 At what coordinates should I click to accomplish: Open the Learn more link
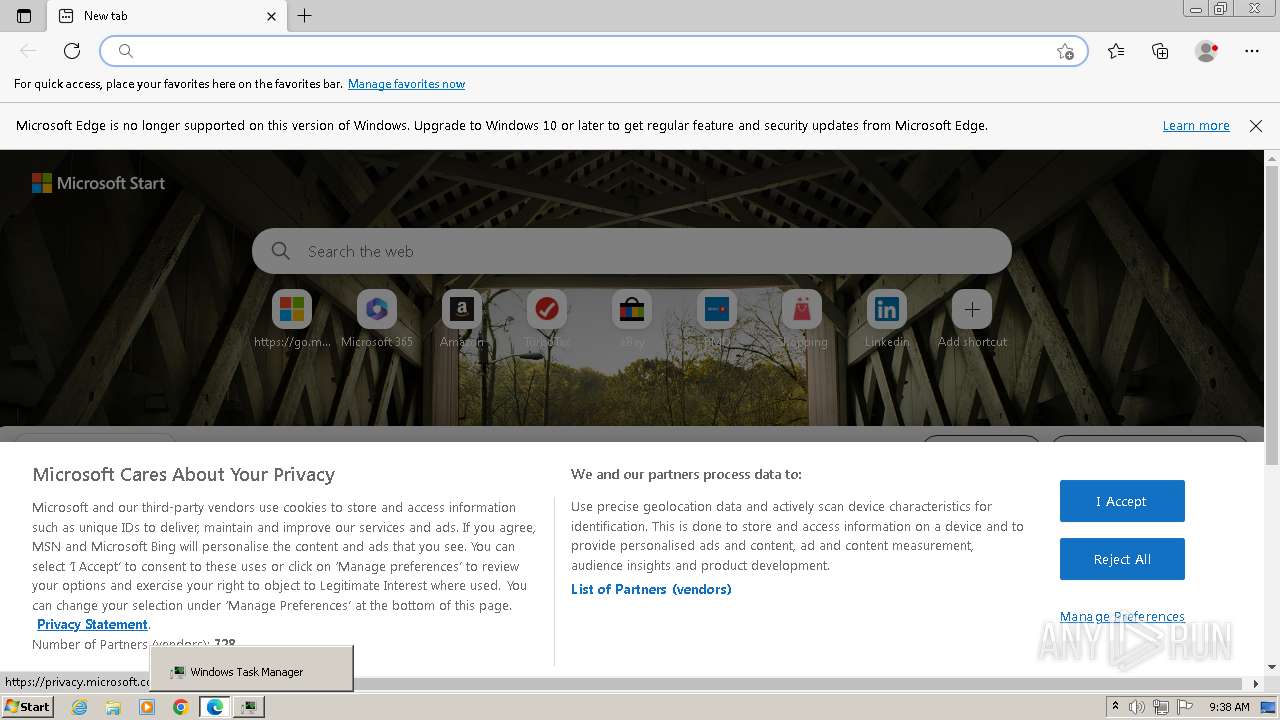point(1196,126)
